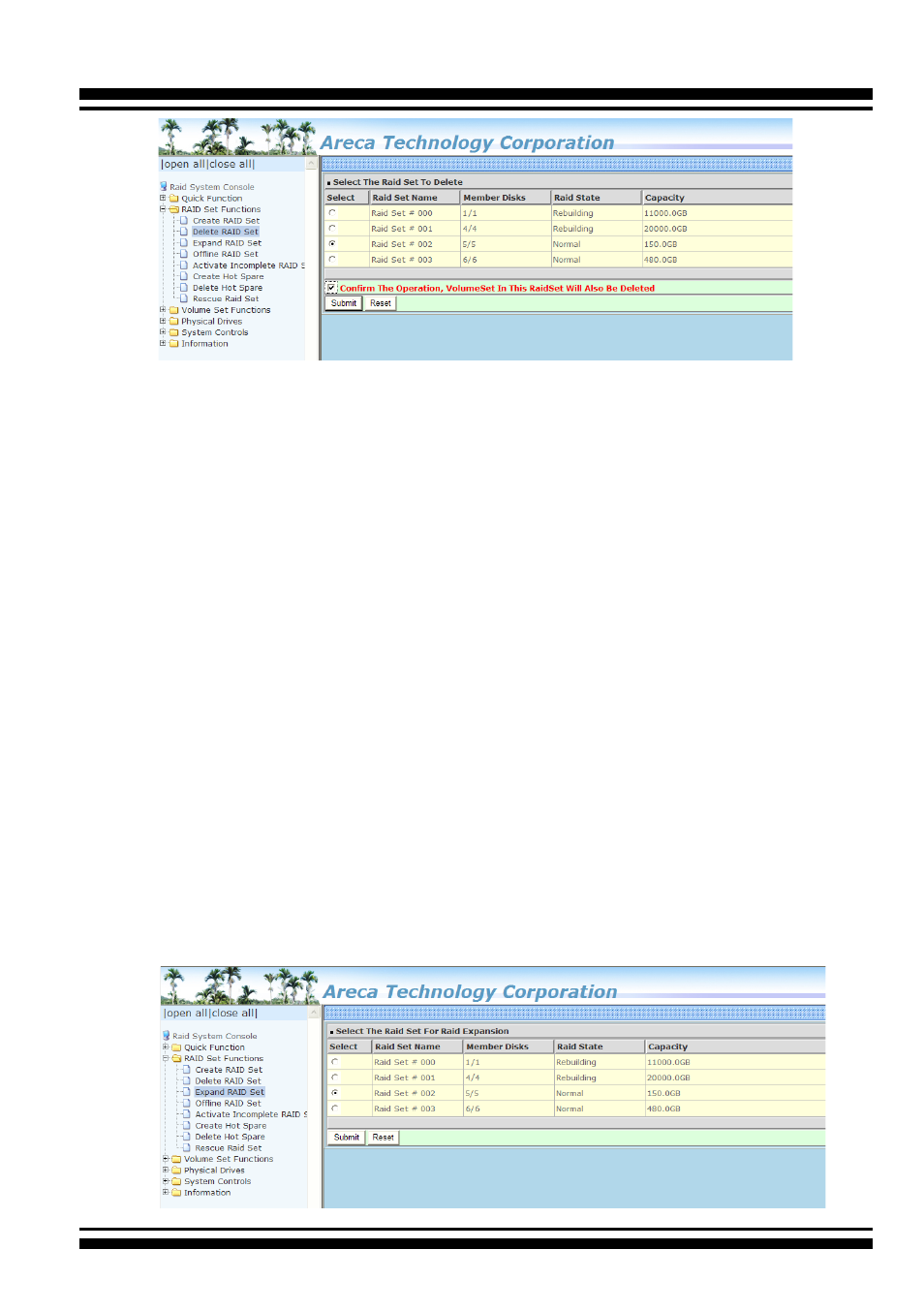Select Raid Set # 003 radio in Raid Set To Delete table
Image resolution: width=924 pixels, height=1312 pixels.
pyautogui.click(x=332, y=260)
